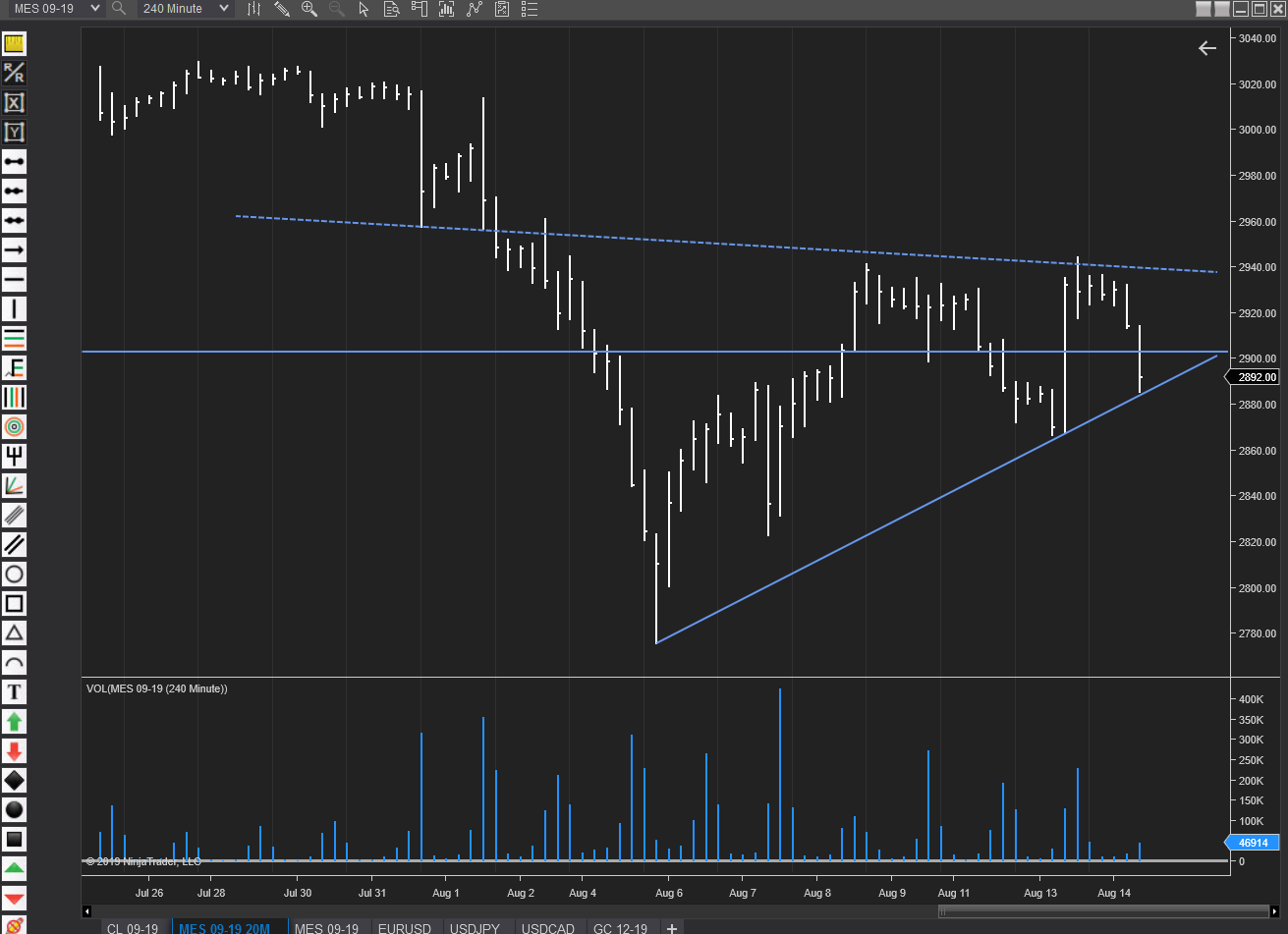Switch to the CL 09-19 tab
Viewport: 1288px width, 934px height.
(x=132, y=927)
